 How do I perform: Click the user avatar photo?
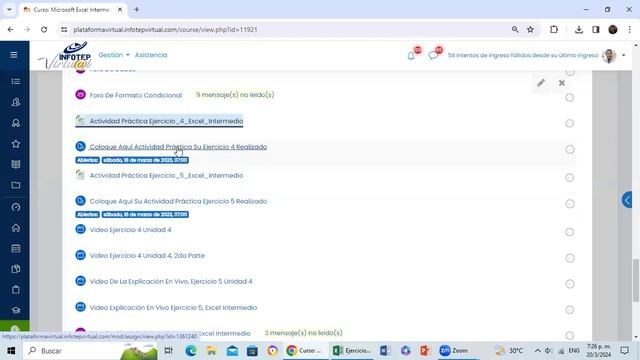pos(609,56)
